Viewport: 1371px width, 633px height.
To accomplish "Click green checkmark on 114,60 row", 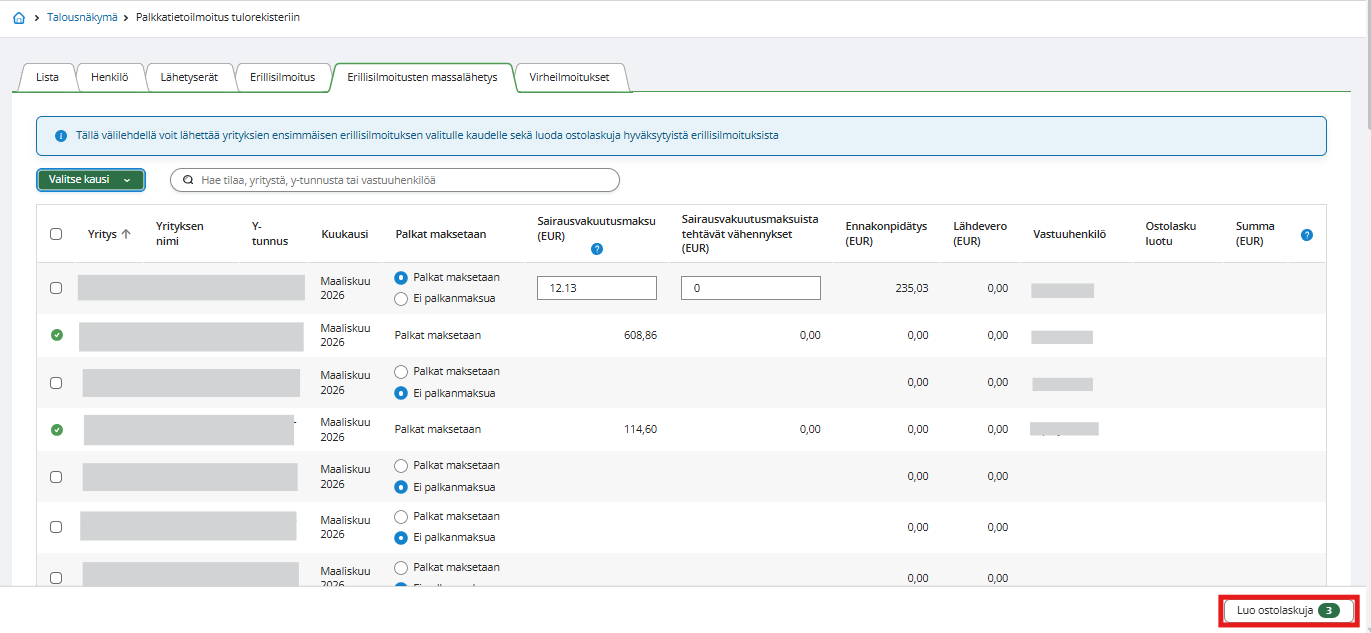I will point(57,429).
